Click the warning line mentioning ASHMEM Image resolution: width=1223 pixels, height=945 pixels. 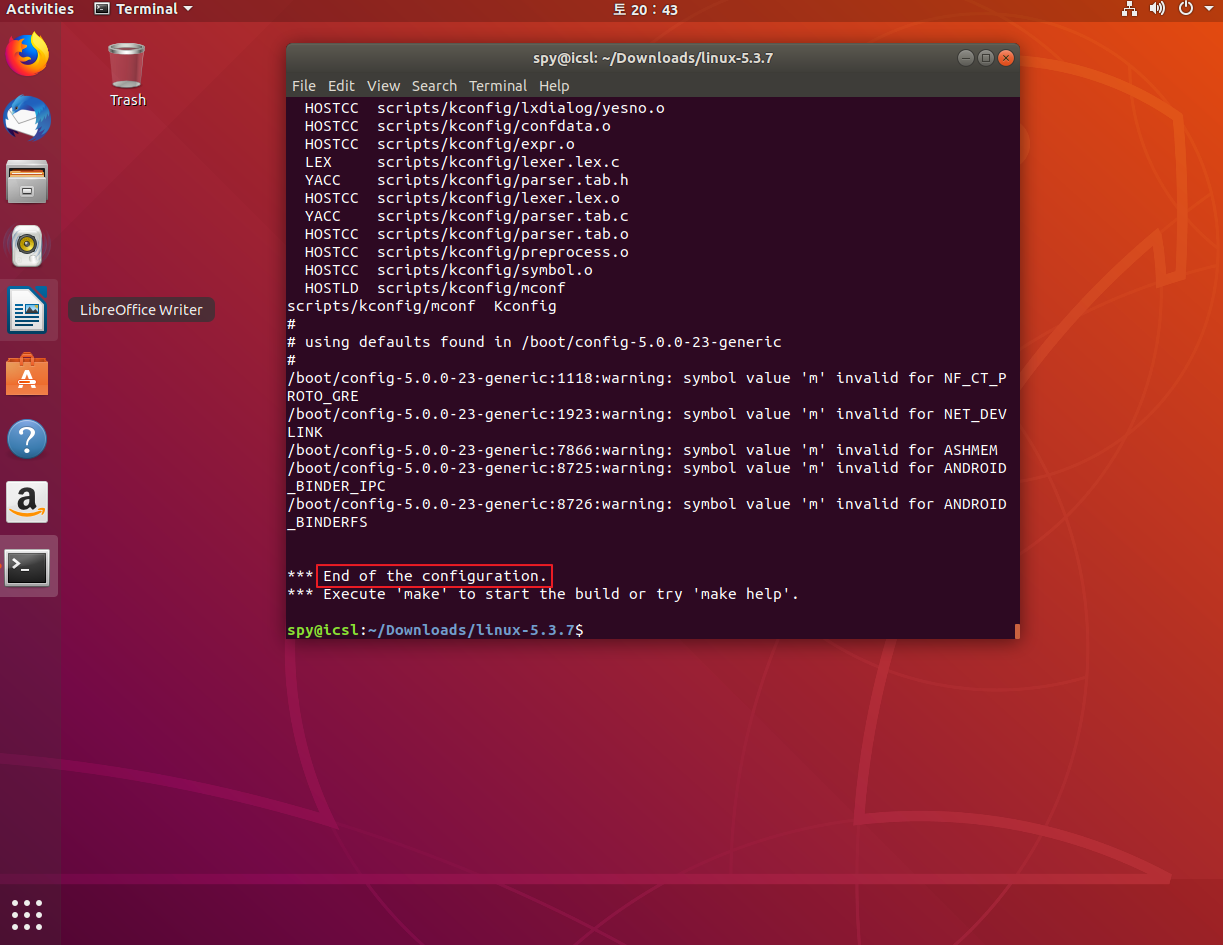[x=642, y=450]
